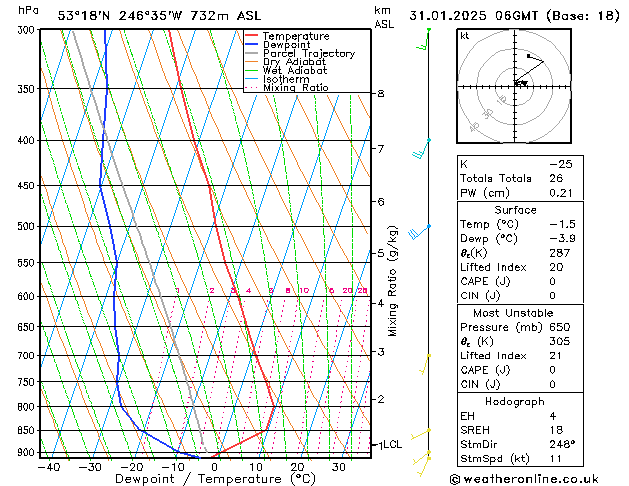Click the Most Unstable 'Lifted Index' value 21
This screenshot has width=629, height=486.
coord(555,356)
